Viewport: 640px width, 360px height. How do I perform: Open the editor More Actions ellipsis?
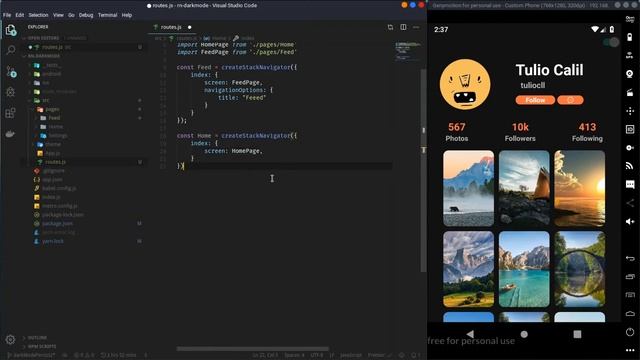[416, 27]
